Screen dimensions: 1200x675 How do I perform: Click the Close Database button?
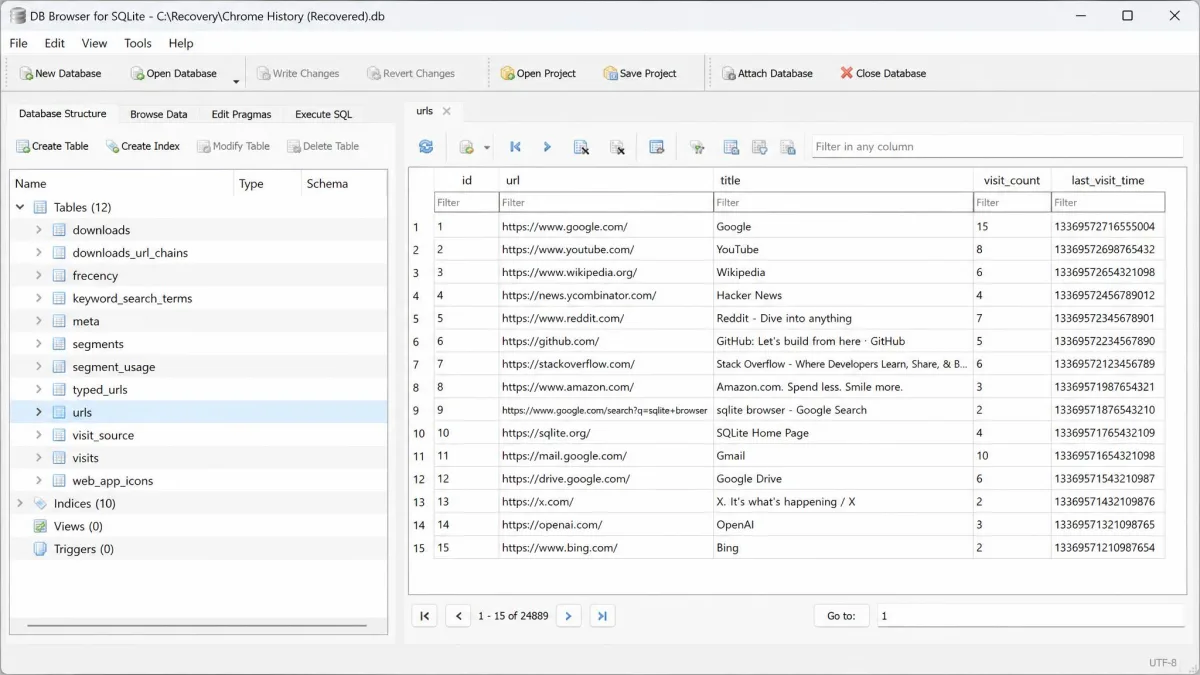click(883, 73)
